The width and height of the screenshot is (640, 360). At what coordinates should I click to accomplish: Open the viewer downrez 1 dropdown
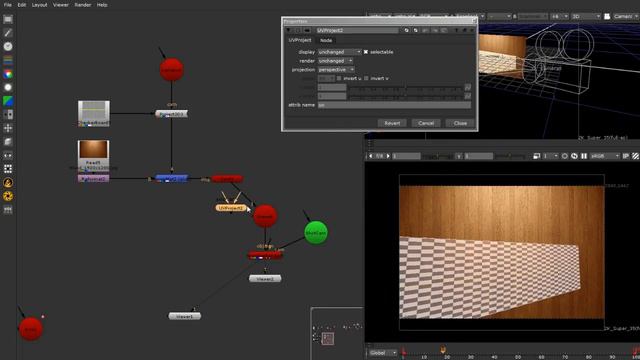coord(551,156)
